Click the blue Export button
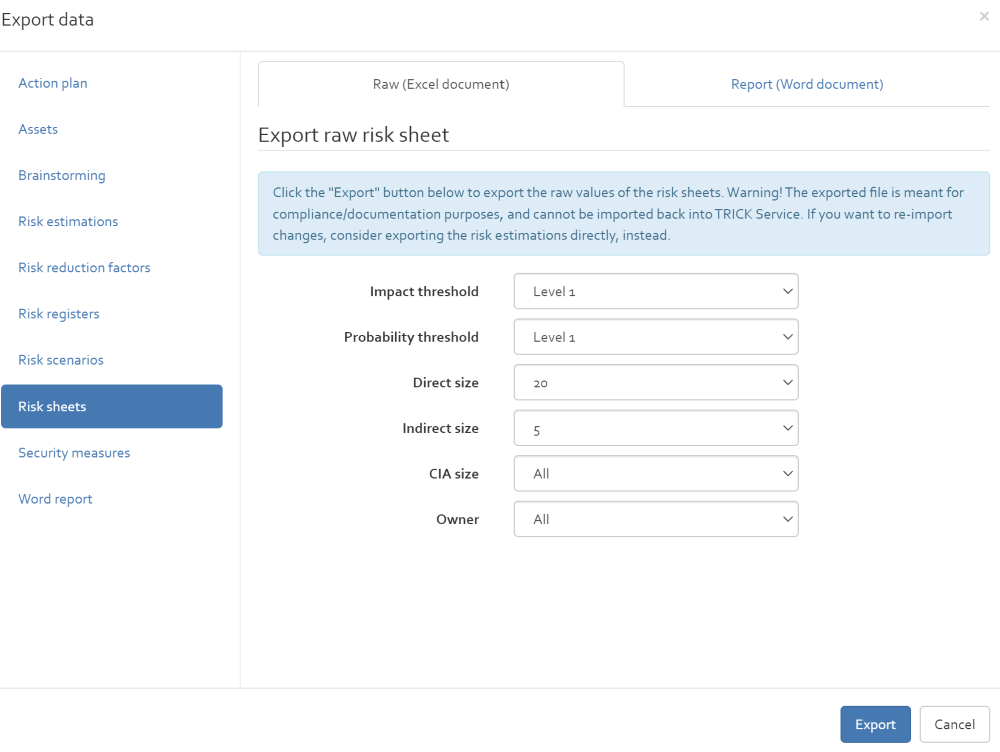The height and width of the screenshot is (752, 1000). [x=875, y=725]
